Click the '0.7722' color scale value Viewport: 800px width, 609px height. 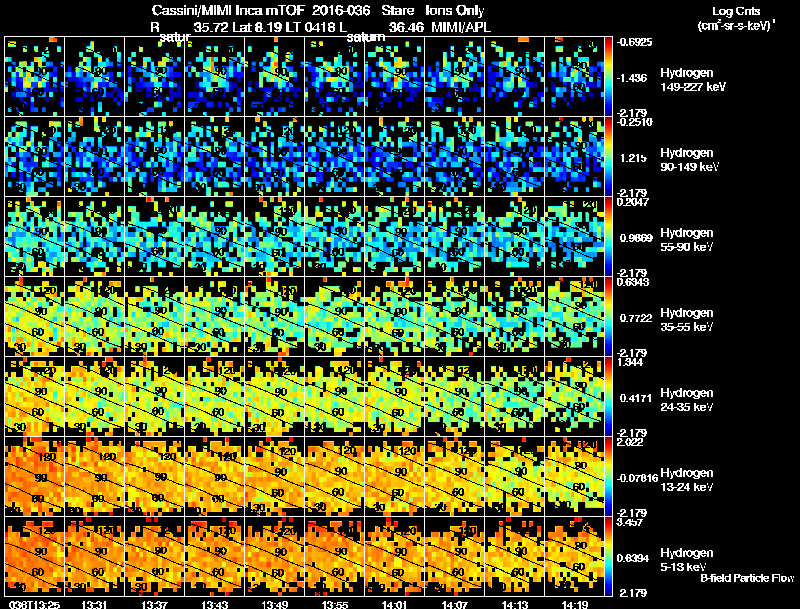tap(636, 318)
